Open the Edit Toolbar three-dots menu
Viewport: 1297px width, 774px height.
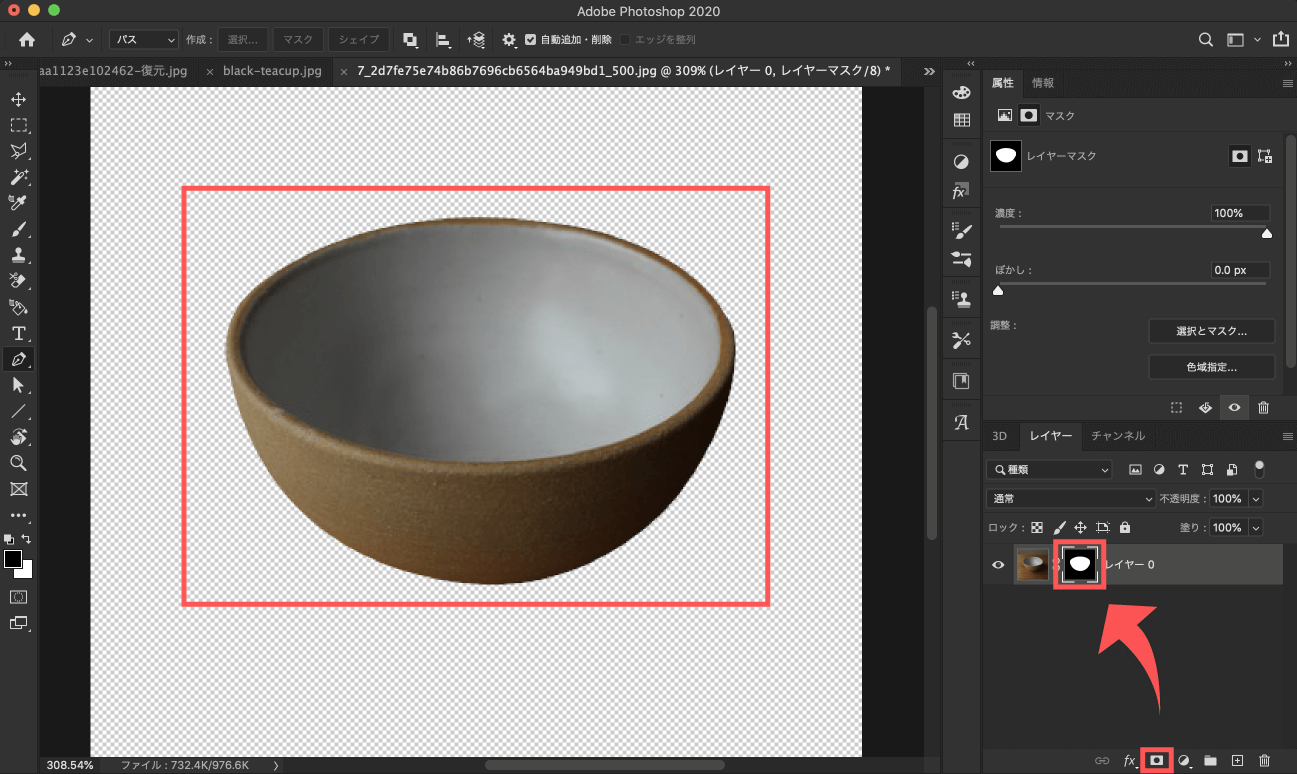[19, 516]
